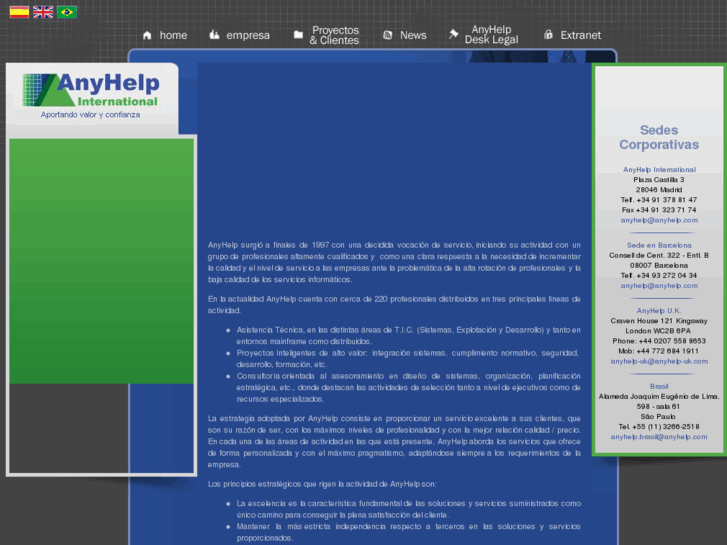Image resolution: width=727 pixels, height=545 pixels.
Task: Click the Aportando valor y confianza tagline
Action: coord(90,115)
